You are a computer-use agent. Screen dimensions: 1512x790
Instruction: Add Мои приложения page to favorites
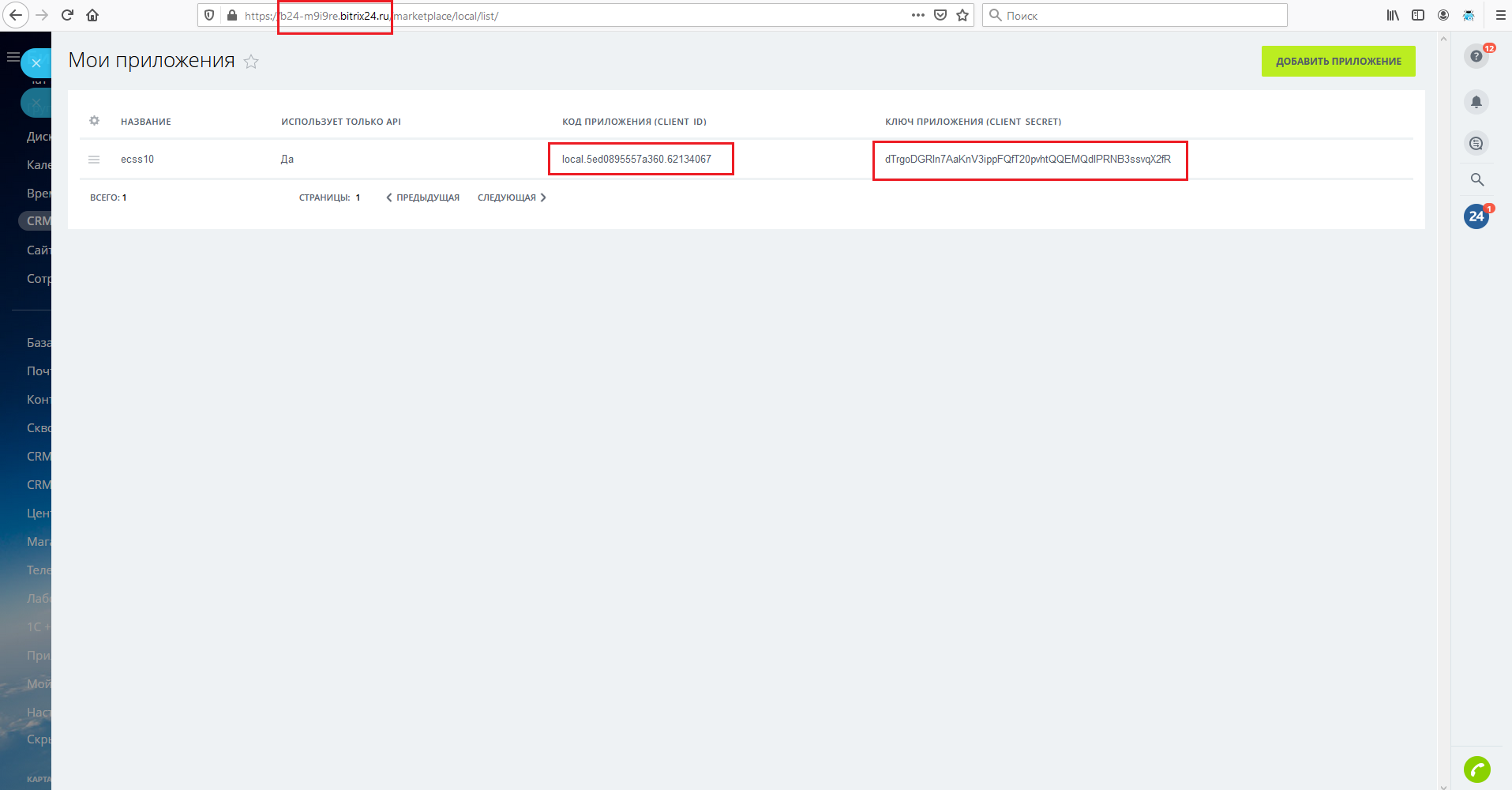pyautogui.click(x=251, y=62)
